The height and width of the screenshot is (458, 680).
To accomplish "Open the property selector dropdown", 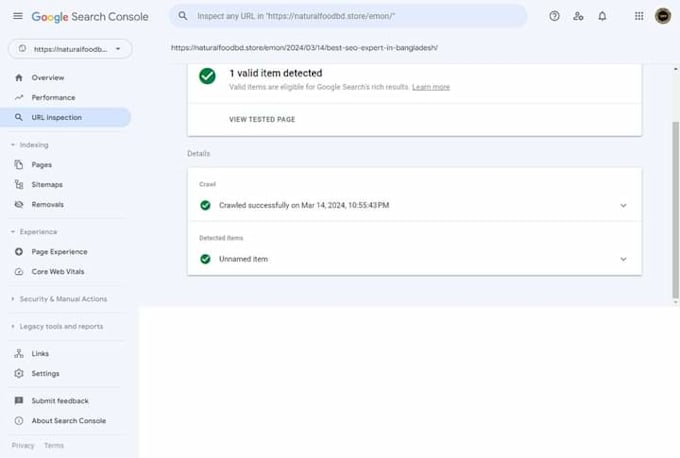I will pos(70,49).
